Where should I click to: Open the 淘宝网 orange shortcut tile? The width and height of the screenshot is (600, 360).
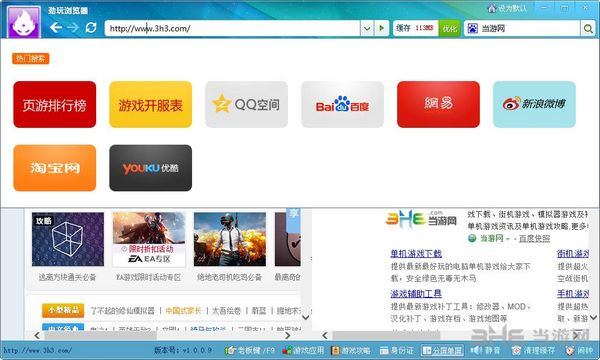click(55, 168)
